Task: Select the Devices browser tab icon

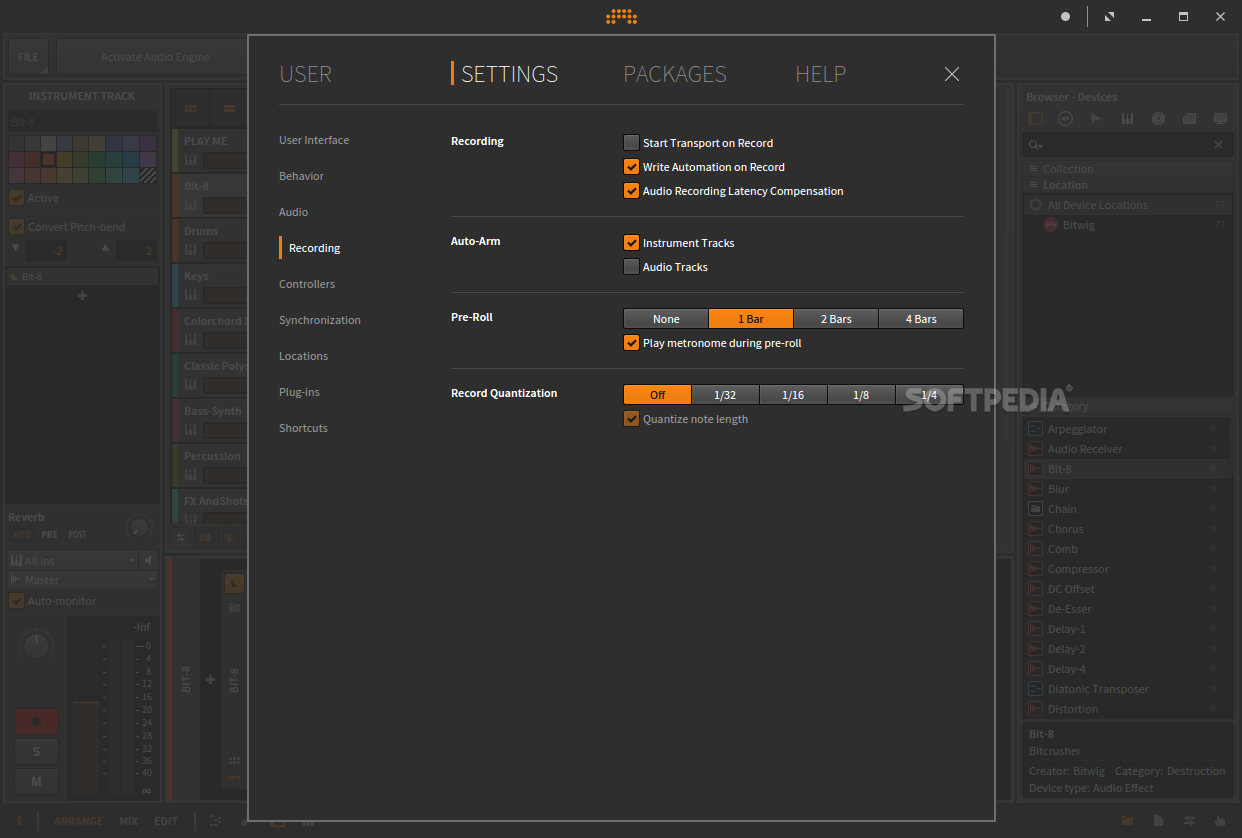Action: pyautogui.click(x=1035, y=119)
